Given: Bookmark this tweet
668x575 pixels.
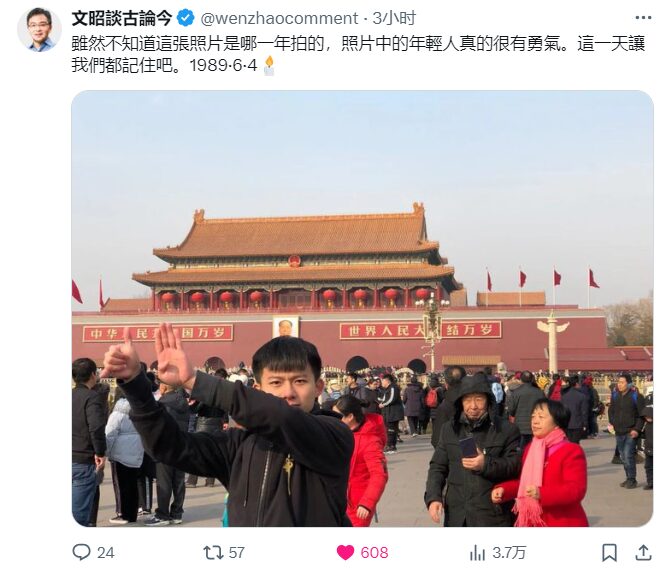Looking at the screenshot, I should 609,553.
